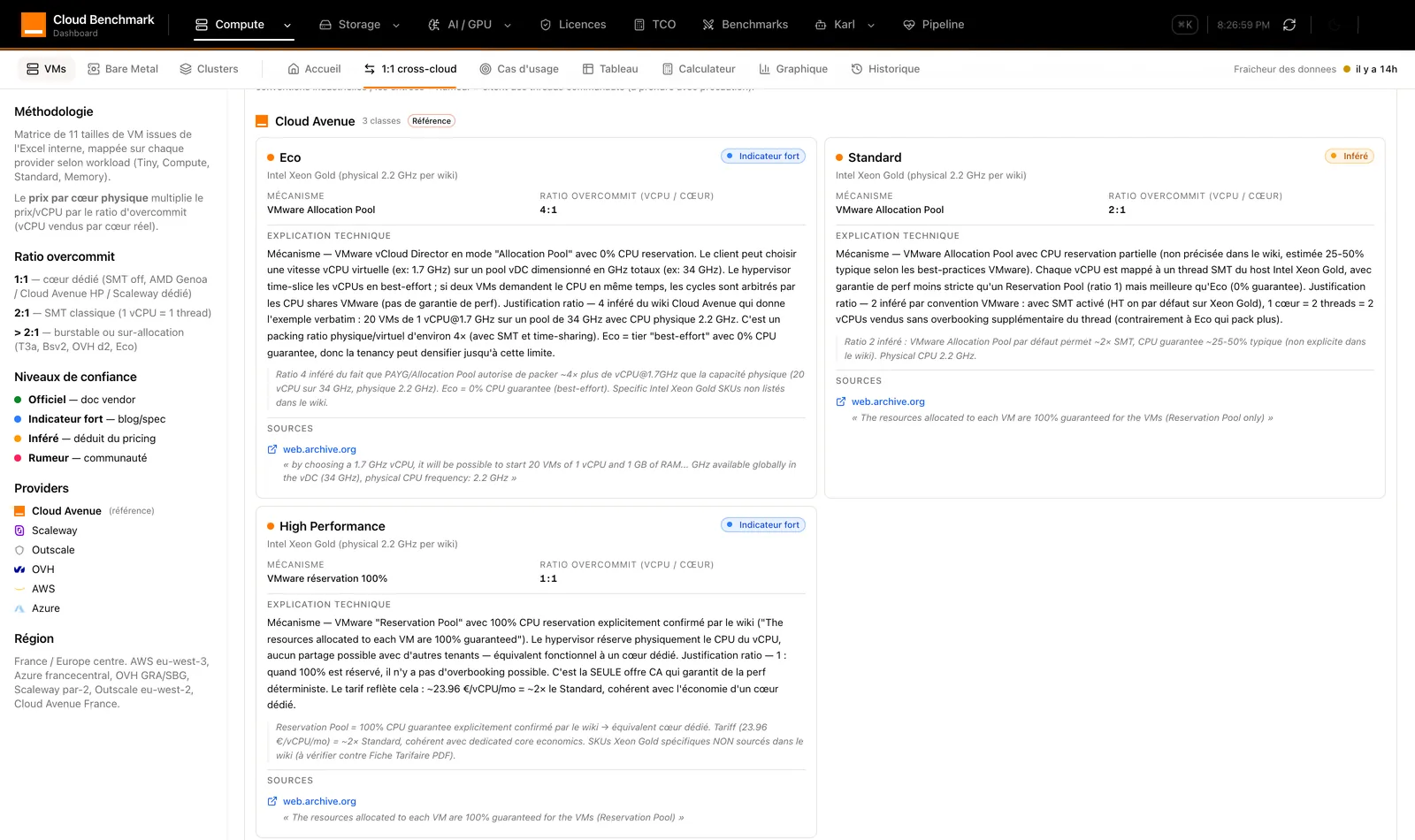Click 'il y a 14h' freshness indicator

click(x=1370, y=69)
